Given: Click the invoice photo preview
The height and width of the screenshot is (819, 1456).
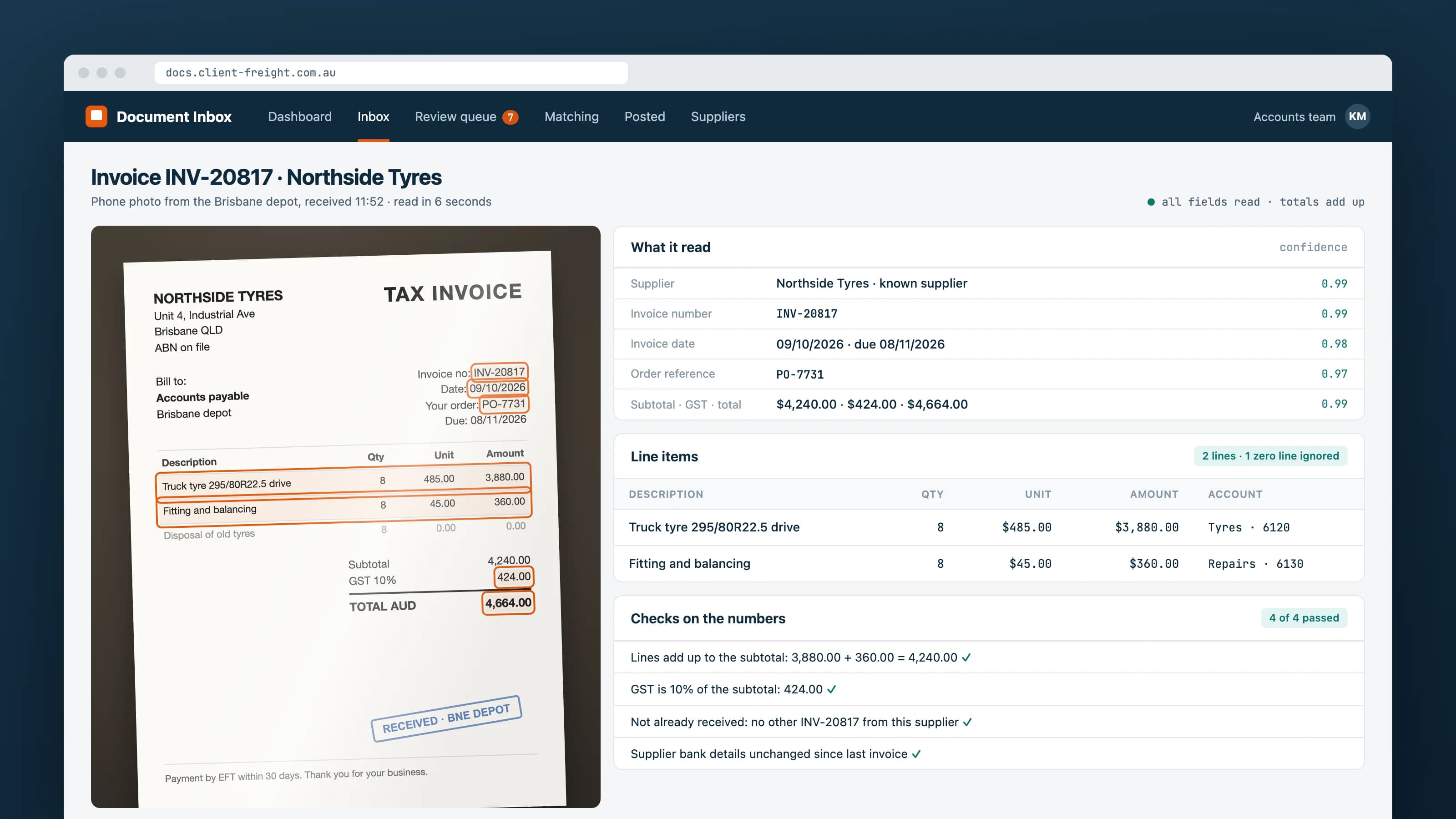Looking at the screenshot, I should [345, 516].
